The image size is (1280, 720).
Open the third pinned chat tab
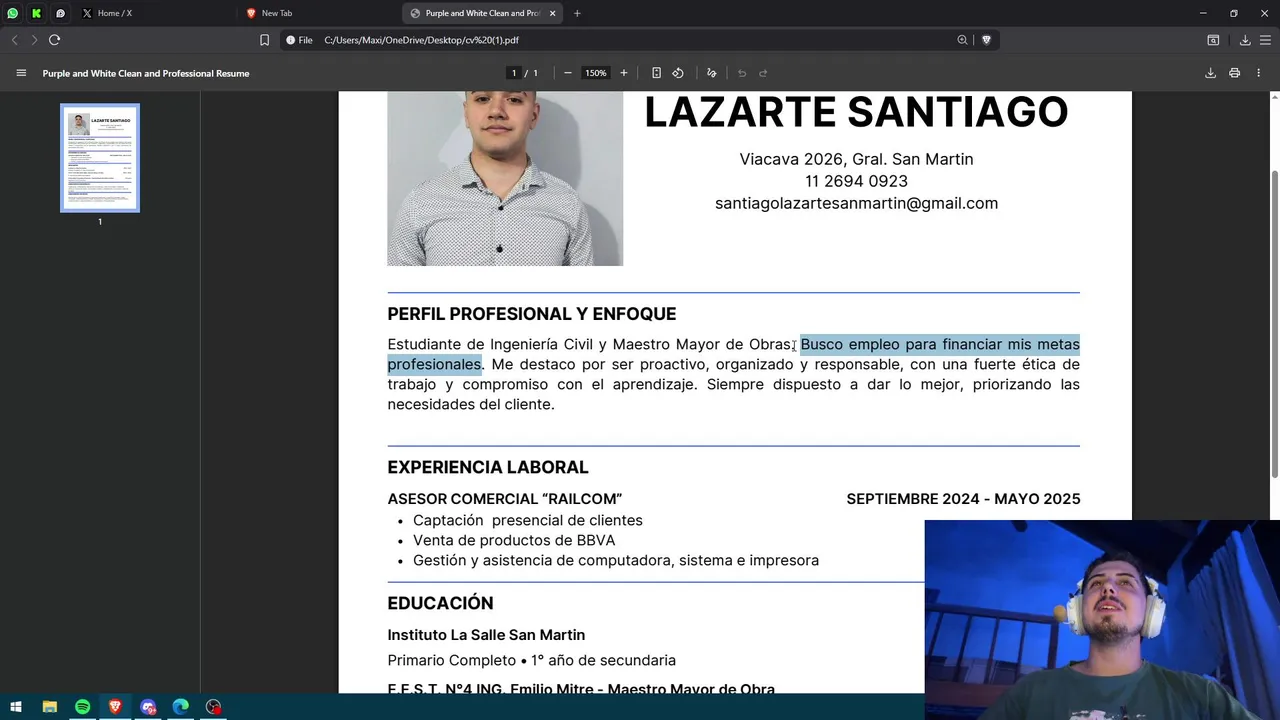60,13
